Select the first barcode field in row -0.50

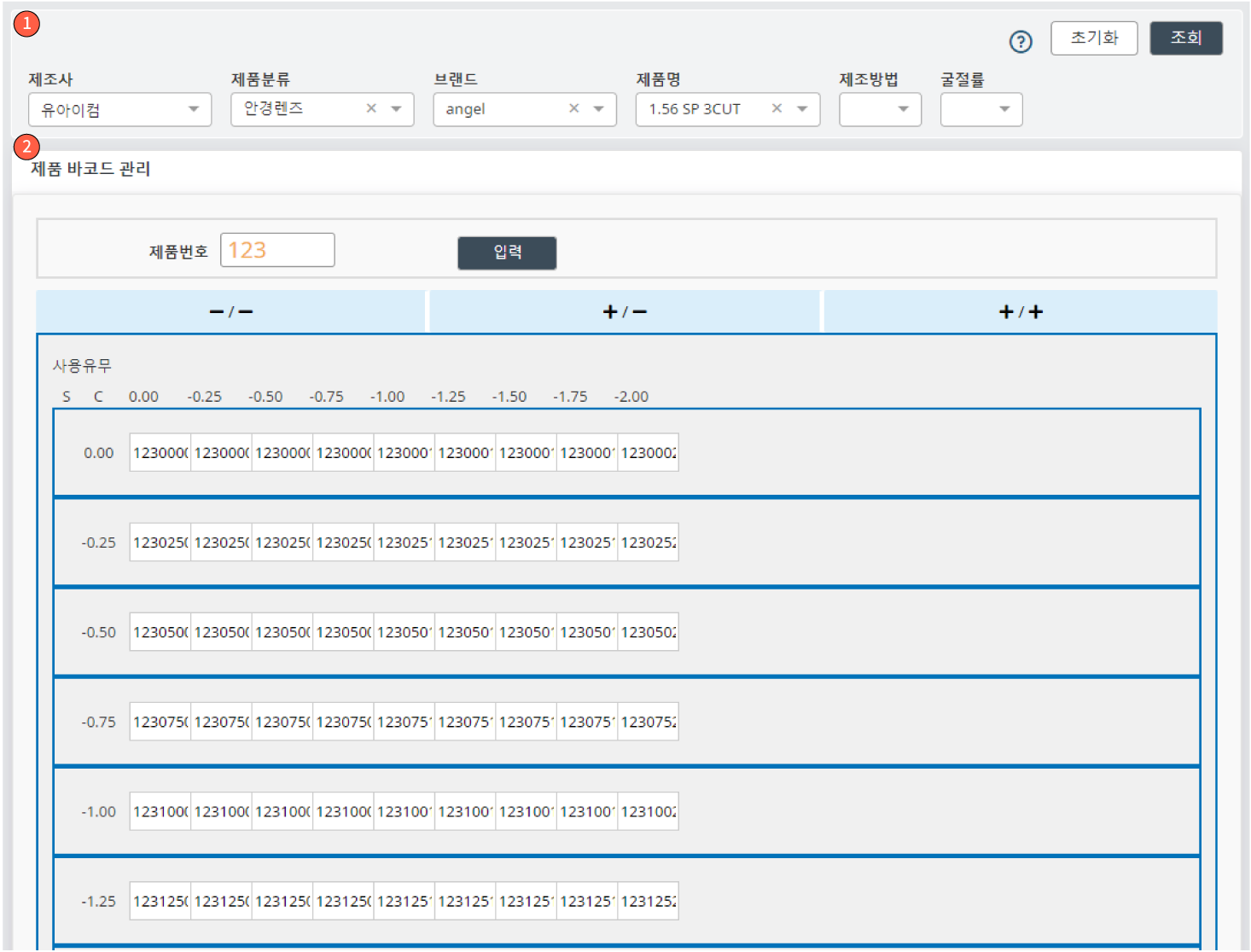coord(160,631)
